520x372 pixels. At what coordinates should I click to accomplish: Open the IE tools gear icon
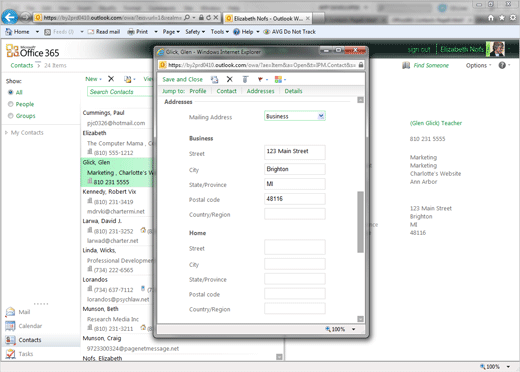(x=513, y=18)
